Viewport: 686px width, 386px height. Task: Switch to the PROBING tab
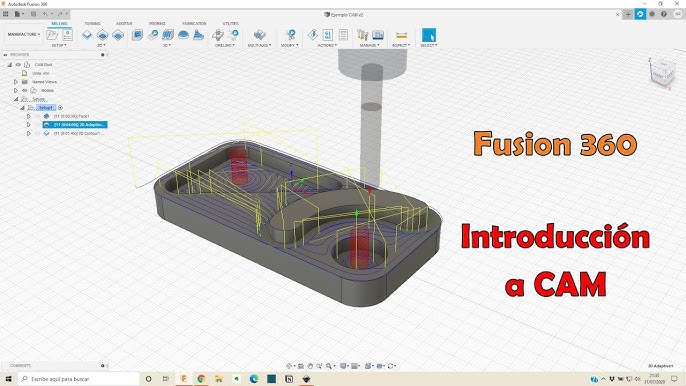[157, 23]
